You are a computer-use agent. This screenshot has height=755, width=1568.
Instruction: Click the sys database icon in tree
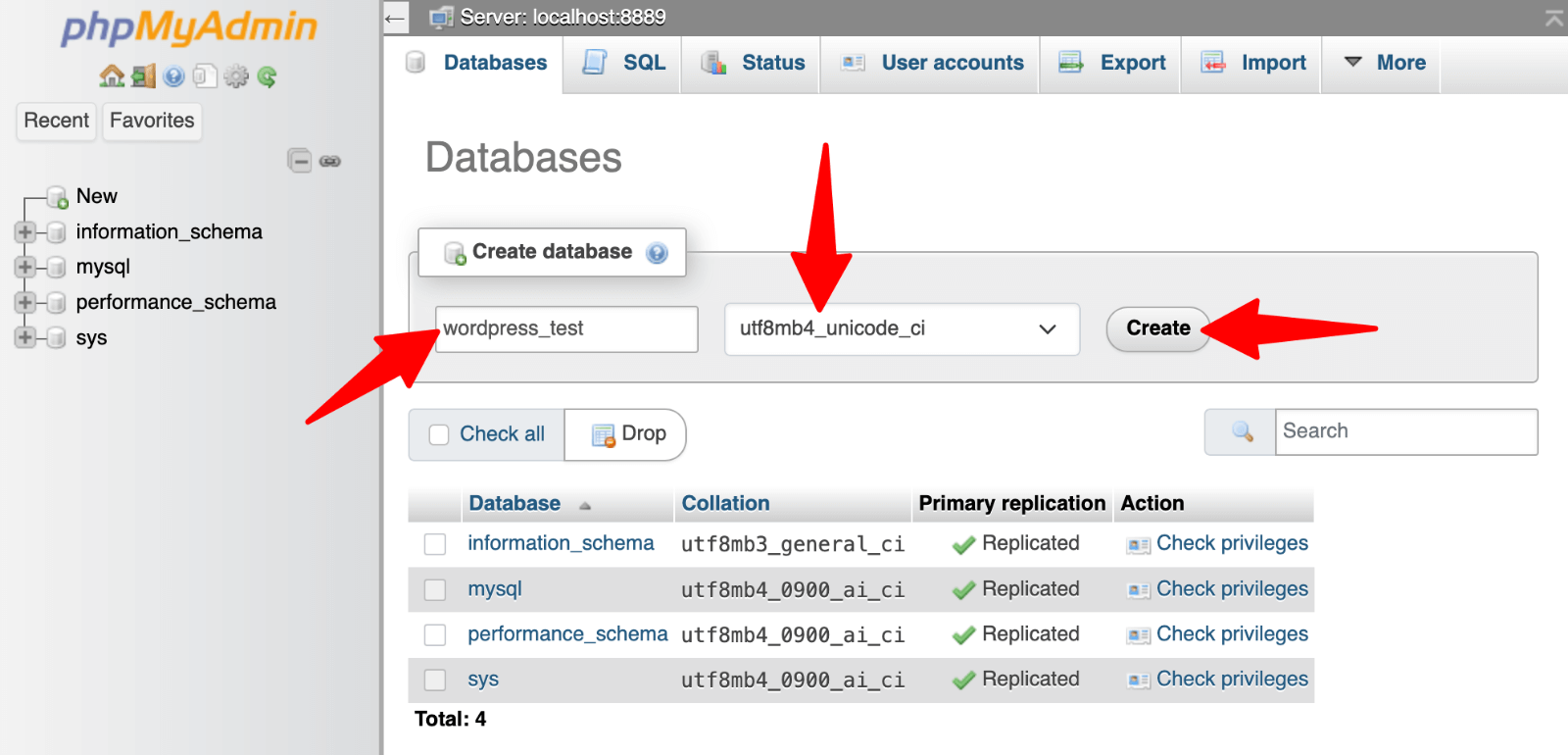57,337
